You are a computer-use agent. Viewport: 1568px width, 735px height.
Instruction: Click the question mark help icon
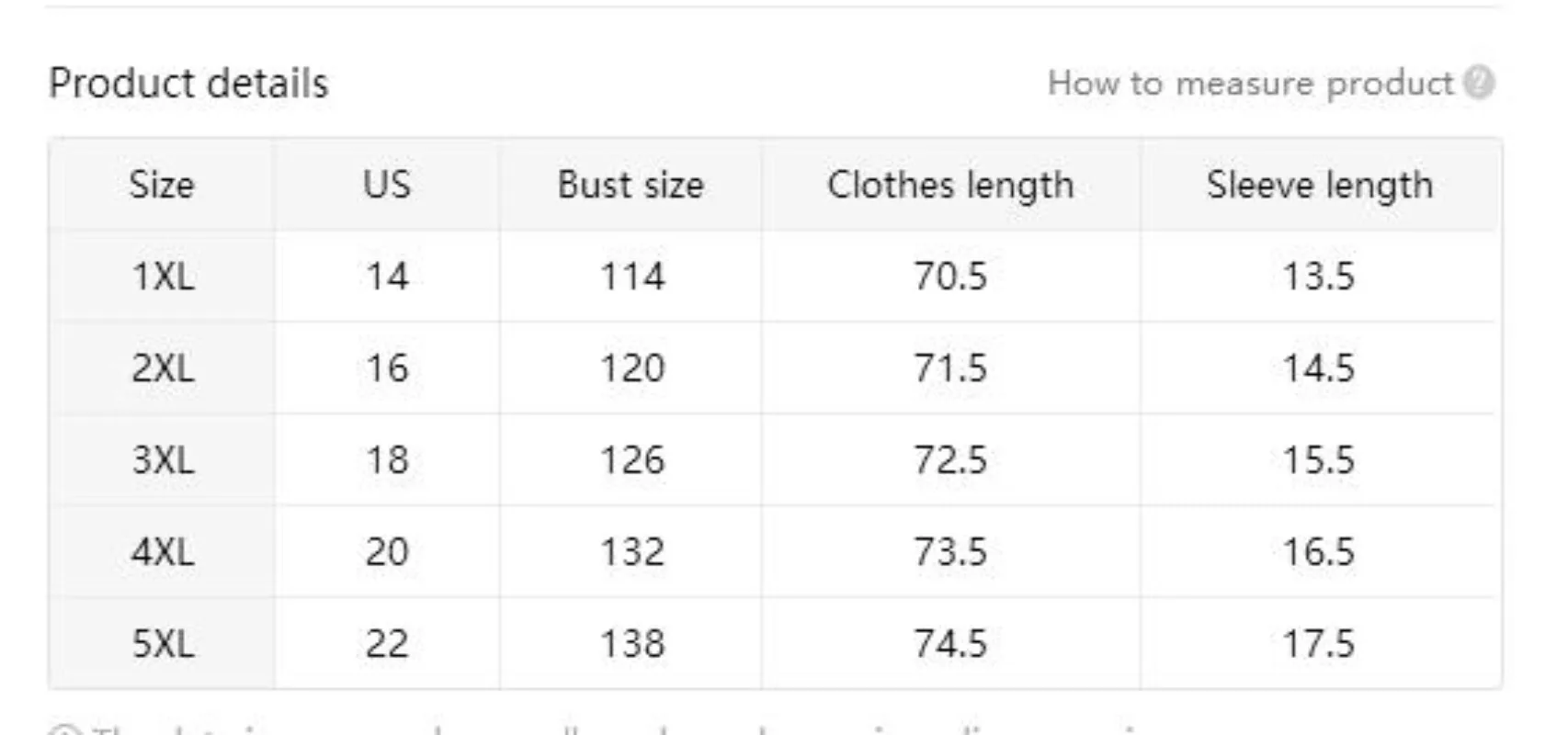[x=1479, y=83]
